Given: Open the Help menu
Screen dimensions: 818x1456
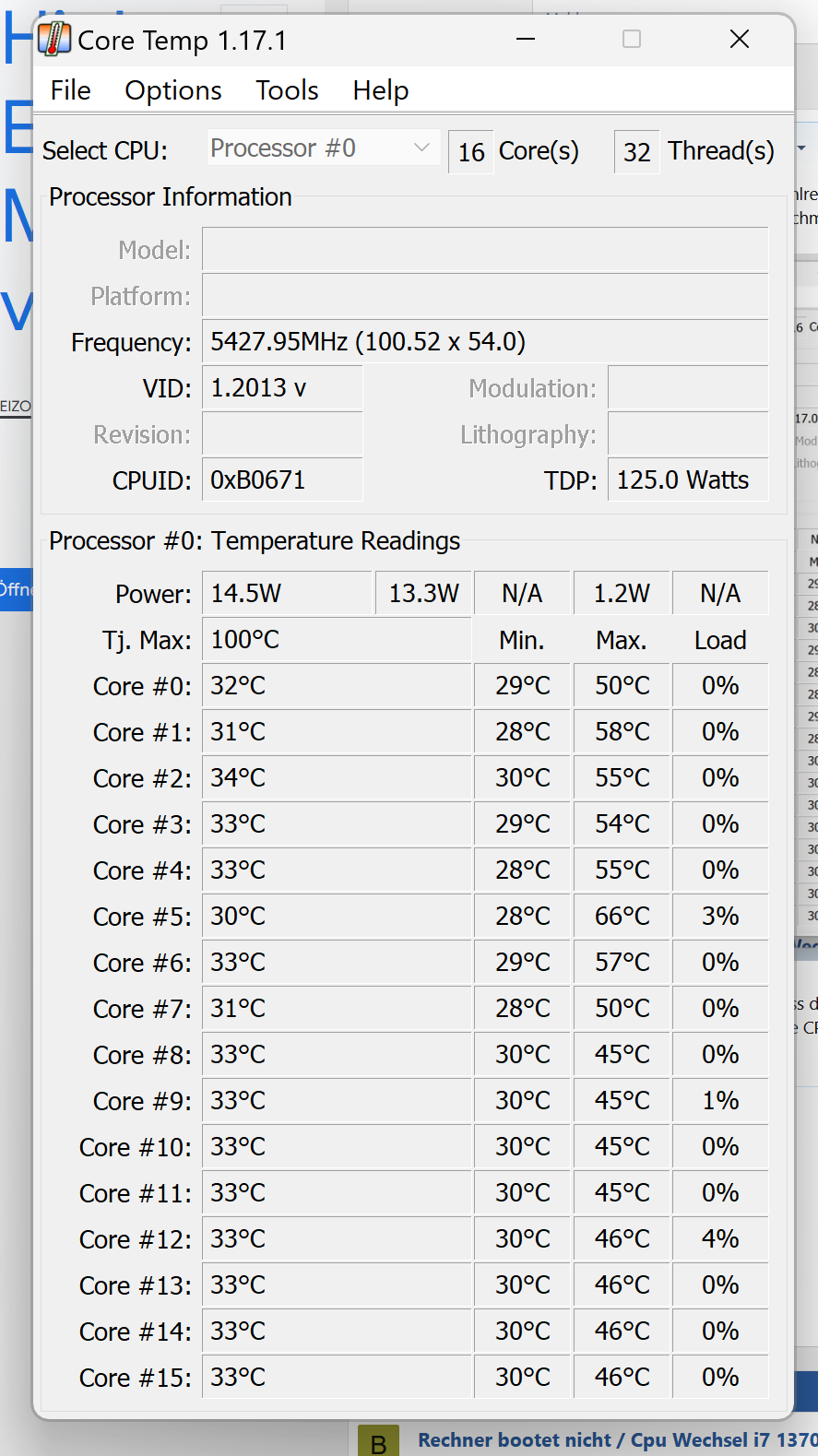Looking at the screenshot, I should tap(380, 90).
